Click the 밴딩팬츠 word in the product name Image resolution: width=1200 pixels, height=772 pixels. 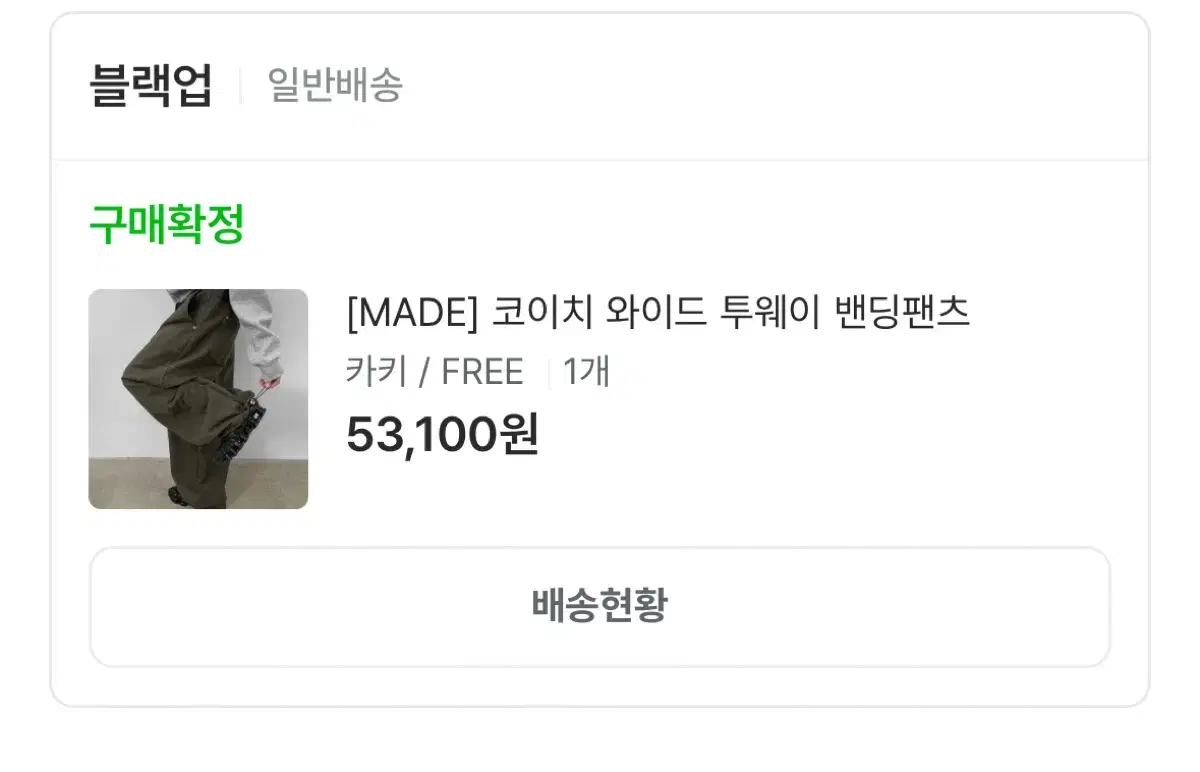(901, 314)
